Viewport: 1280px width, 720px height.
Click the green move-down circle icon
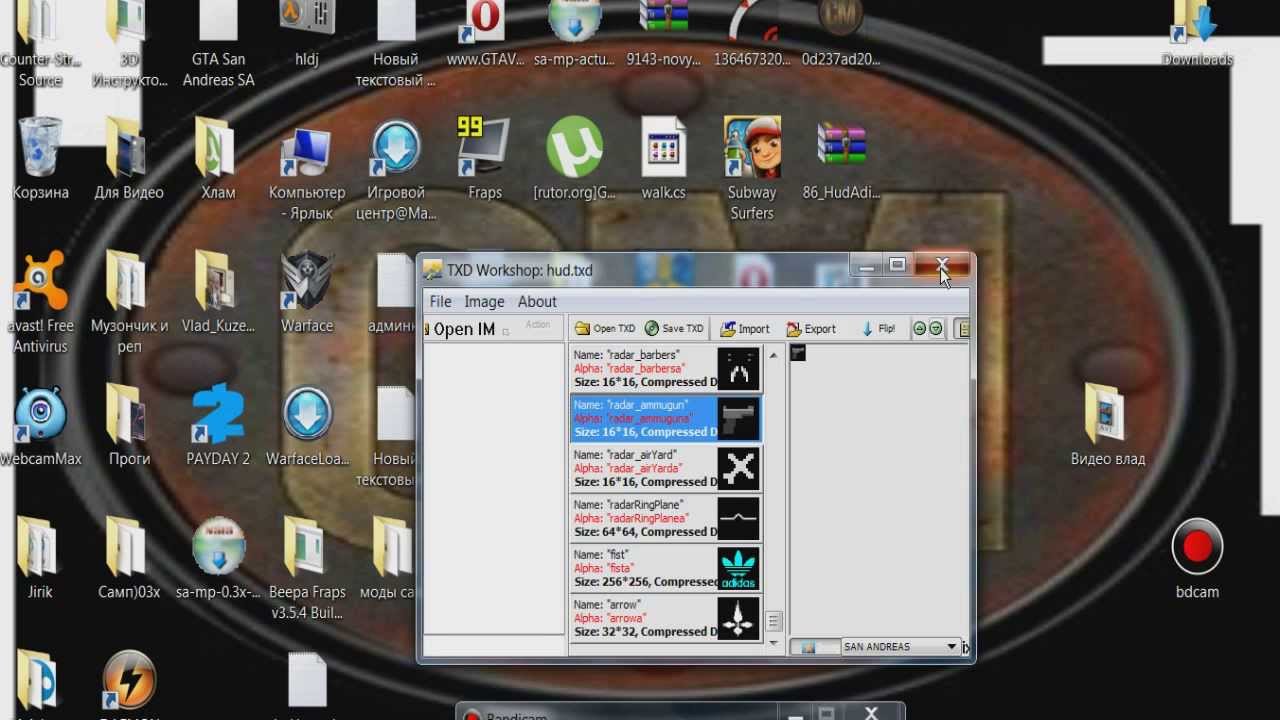coord(936,328)
